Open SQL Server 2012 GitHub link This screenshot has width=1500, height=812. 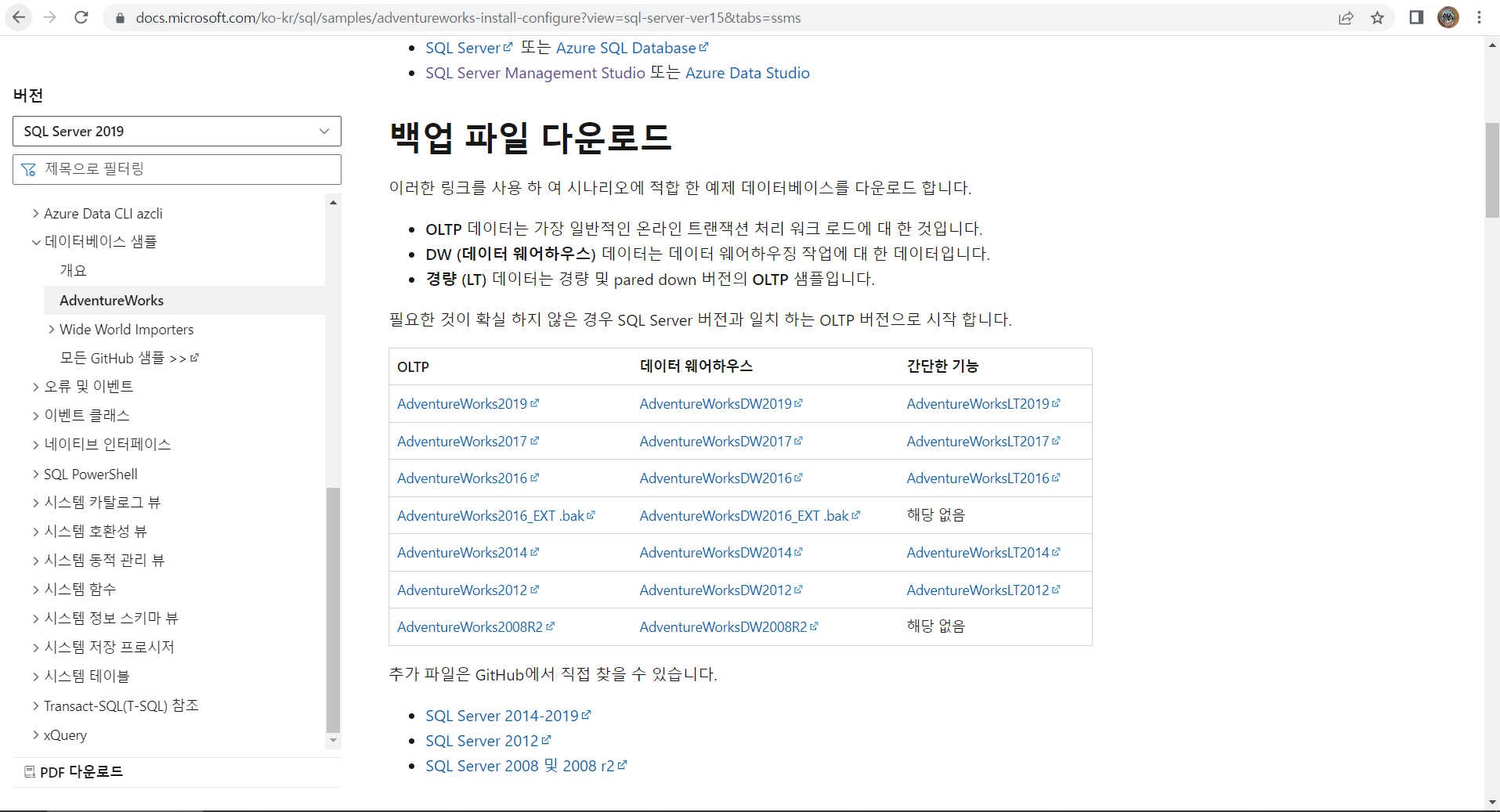pyautogui.click(x=488, y=741)
